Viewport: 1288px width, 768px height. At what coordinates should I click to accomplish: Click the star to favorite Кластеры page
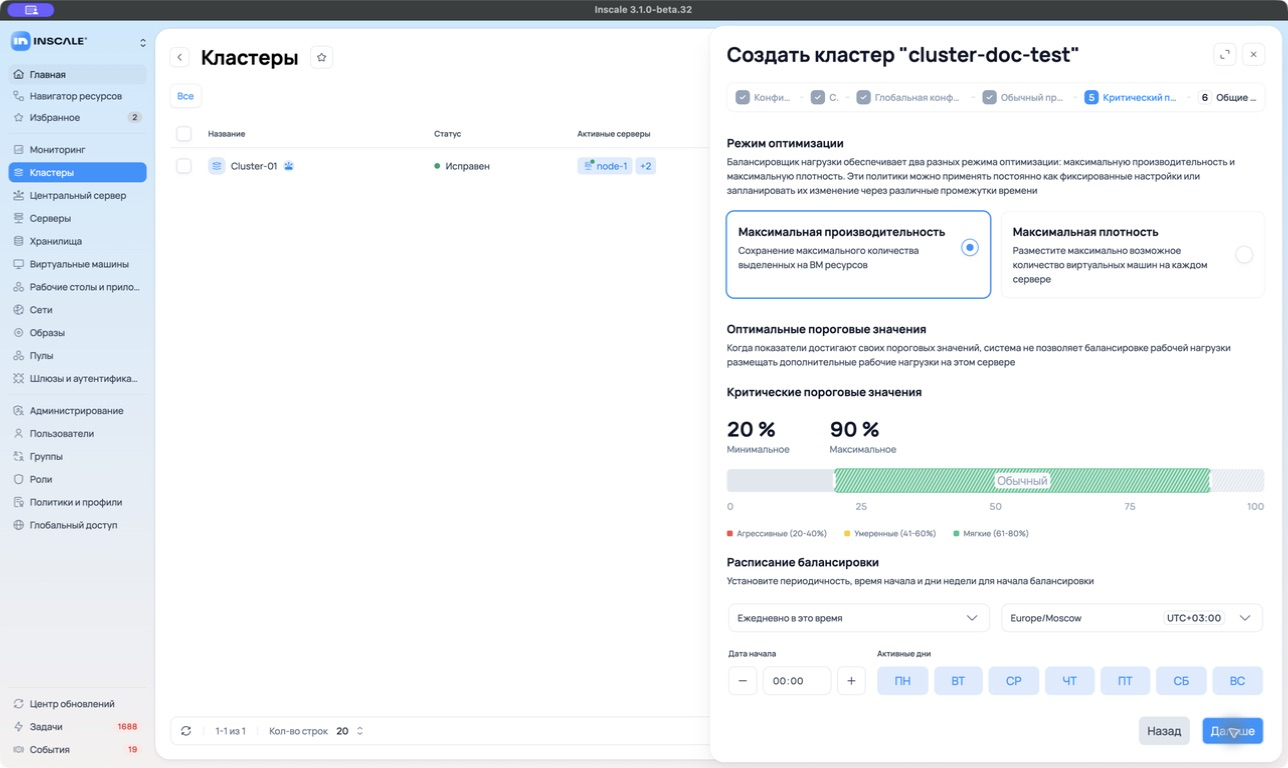pos(321,58)
